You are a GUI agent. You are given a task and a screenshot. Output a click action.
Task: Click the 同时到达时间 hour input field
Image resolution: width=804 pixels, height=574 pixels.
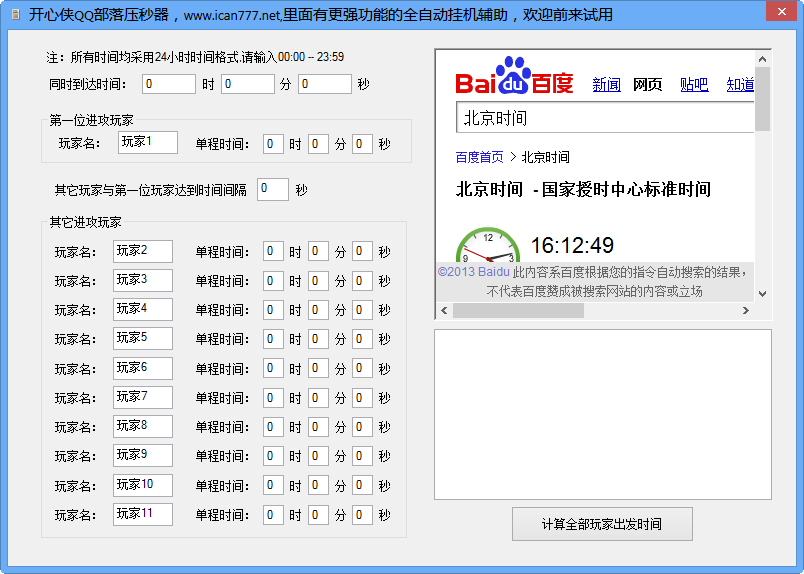click(168, 84)
